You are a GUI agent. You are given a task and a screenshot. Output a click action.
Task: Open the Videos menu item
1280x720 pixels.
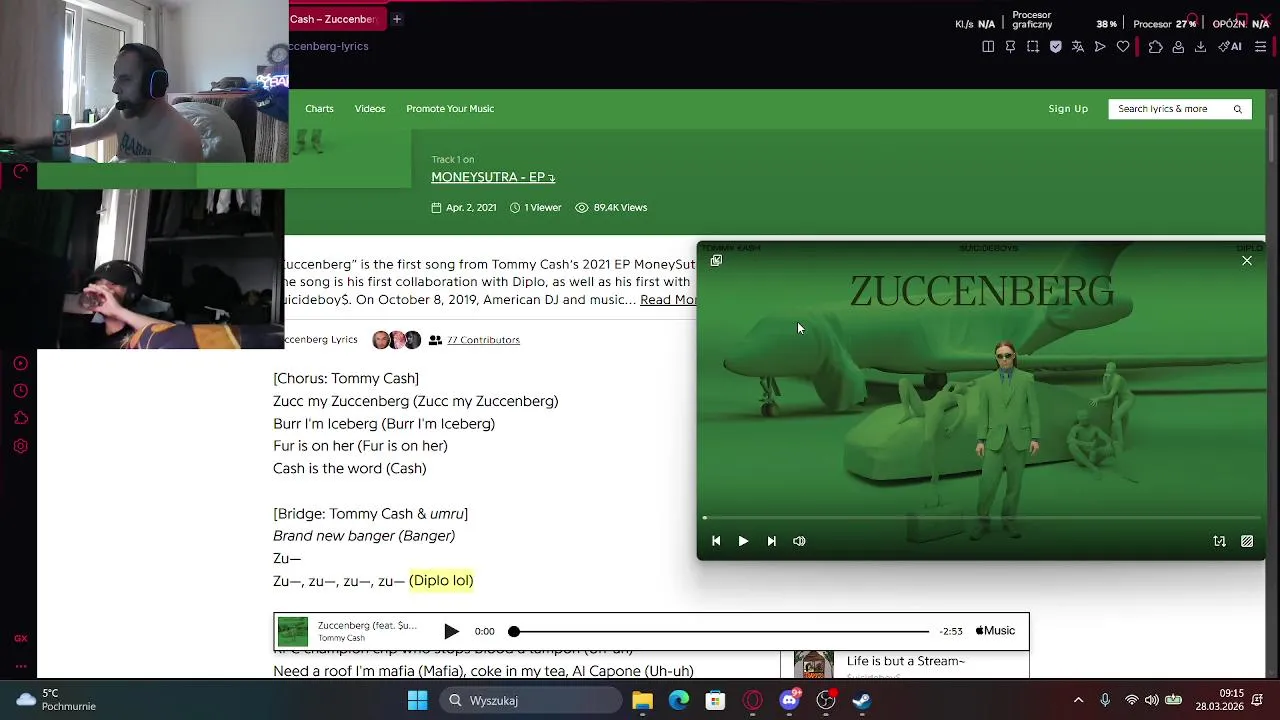click(x=370, y=108)
